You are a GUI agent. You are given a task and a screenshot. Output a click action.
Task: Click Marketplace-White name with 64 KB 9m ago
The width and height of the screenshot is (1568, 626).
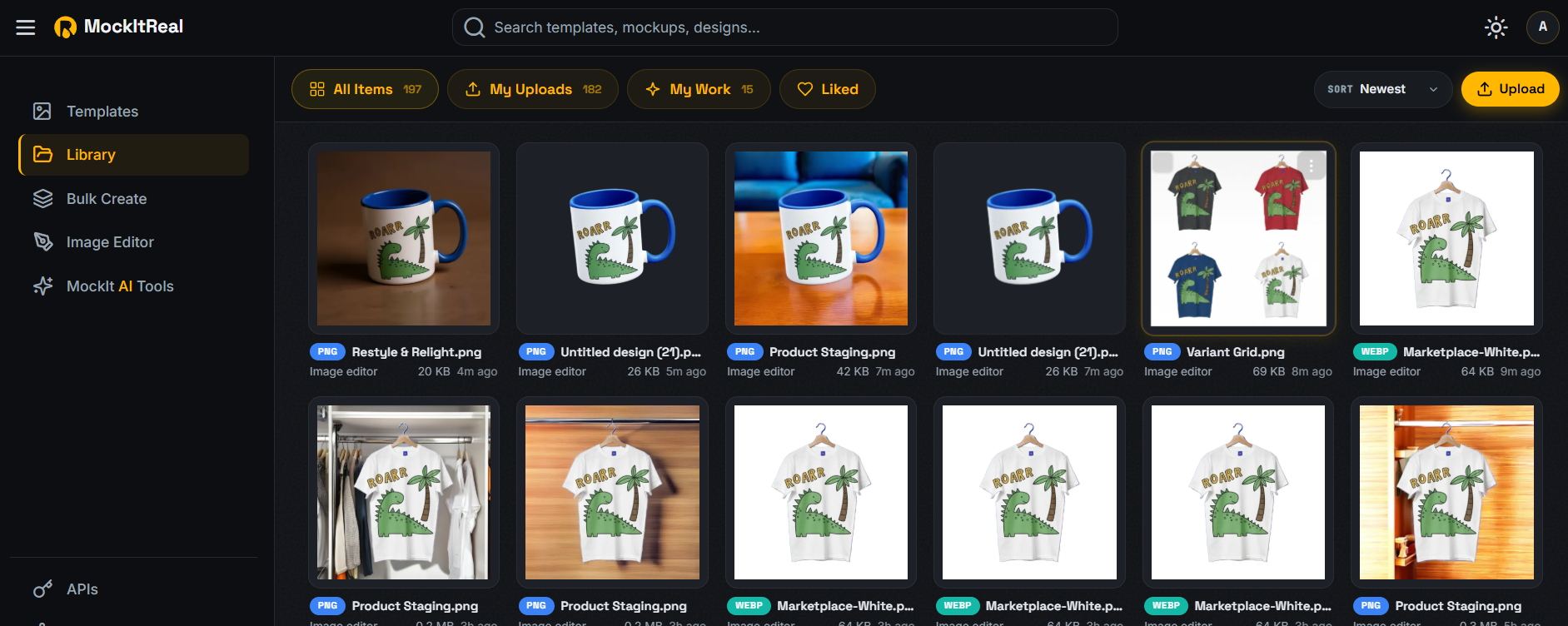click(1471, 352)
